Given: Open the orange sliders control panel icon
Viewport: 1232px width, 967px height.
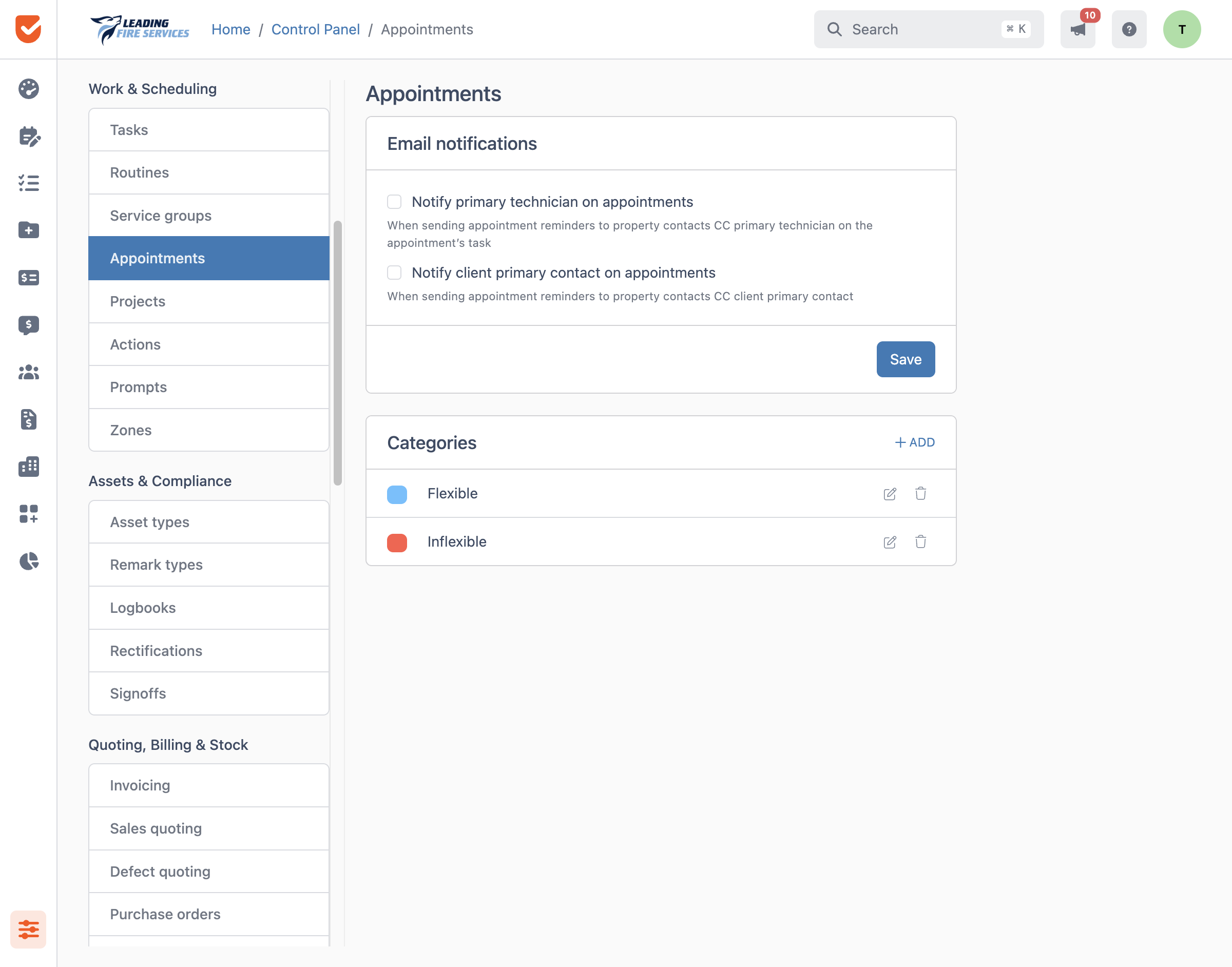Looking at the screenshot, I should point(28,929).
